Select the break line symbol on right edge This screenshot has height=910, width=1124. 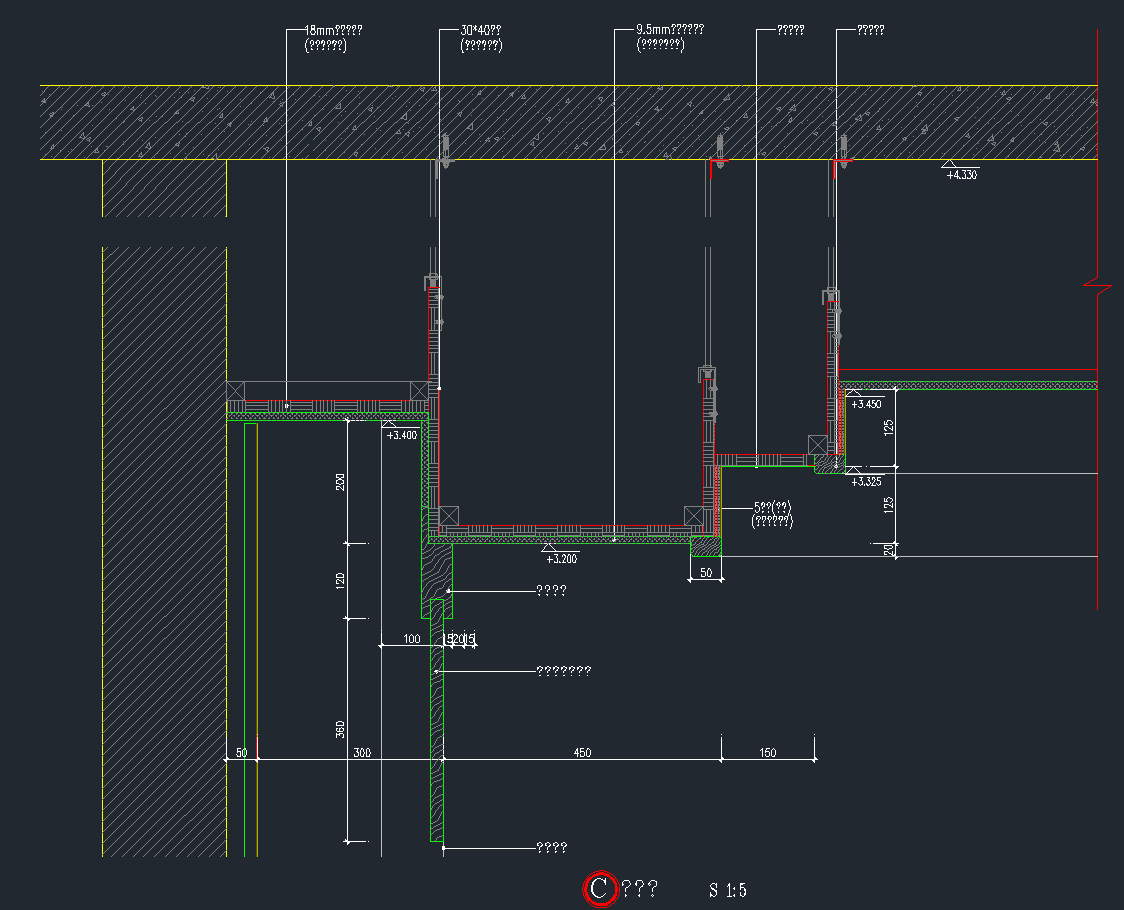1097,287
